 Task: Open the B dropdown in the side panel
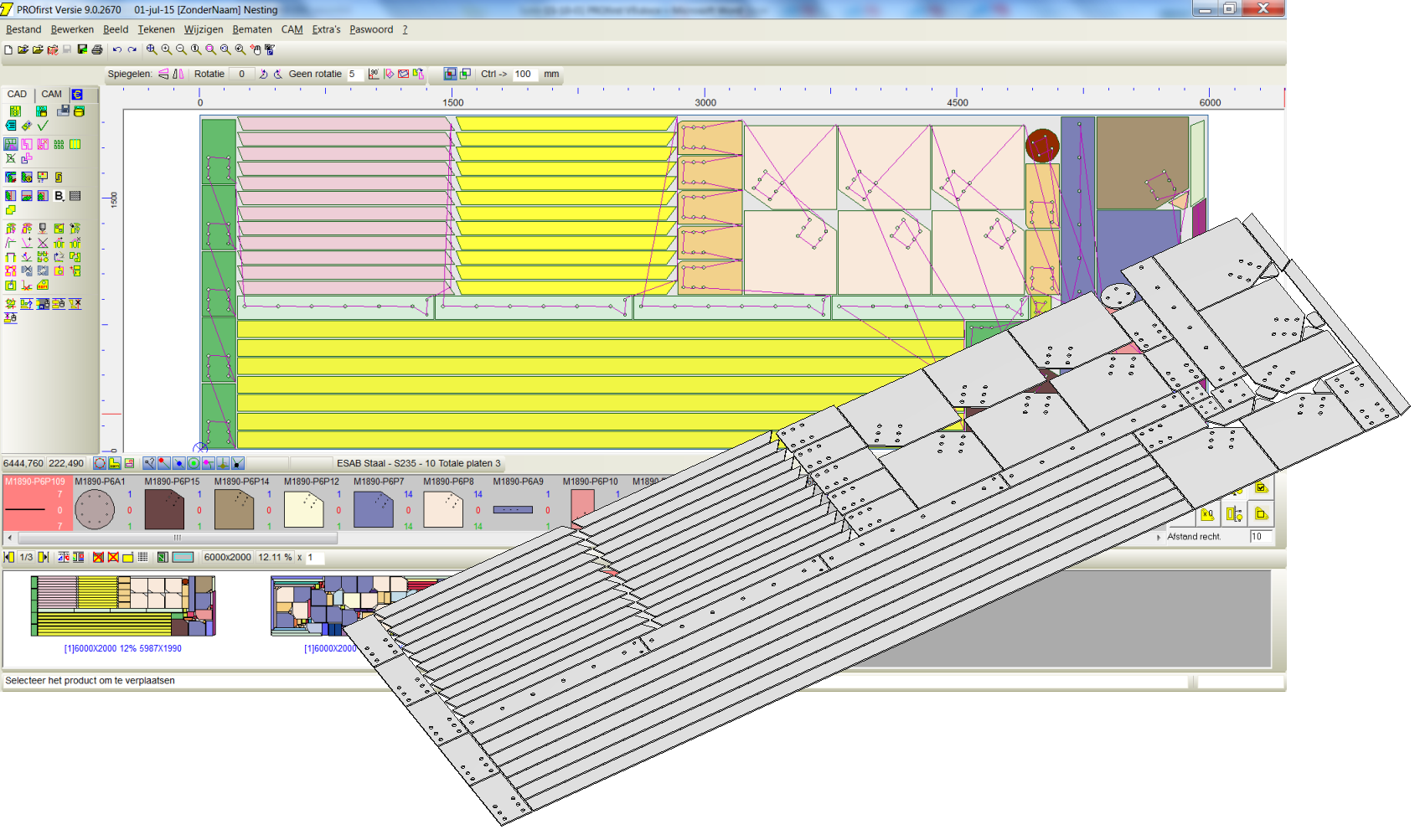(x=59, y=196)
